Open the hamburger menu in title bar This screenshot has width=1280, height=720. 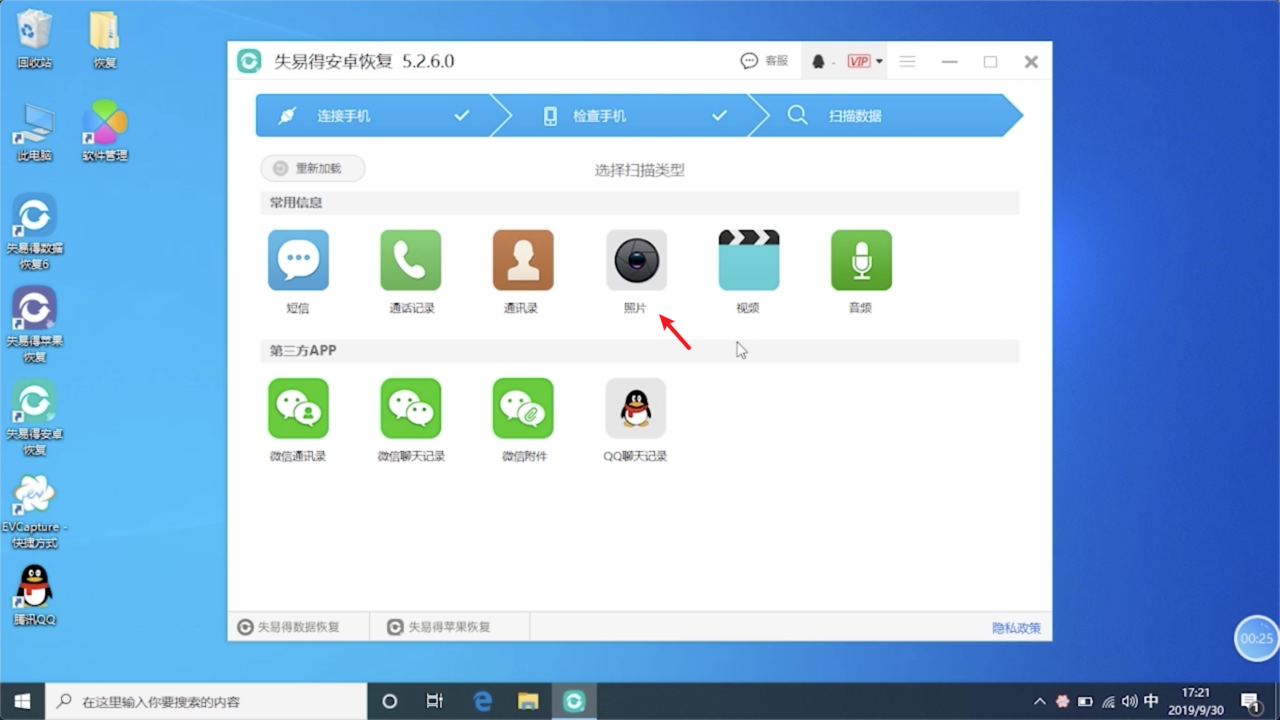(x=908, y=62)
